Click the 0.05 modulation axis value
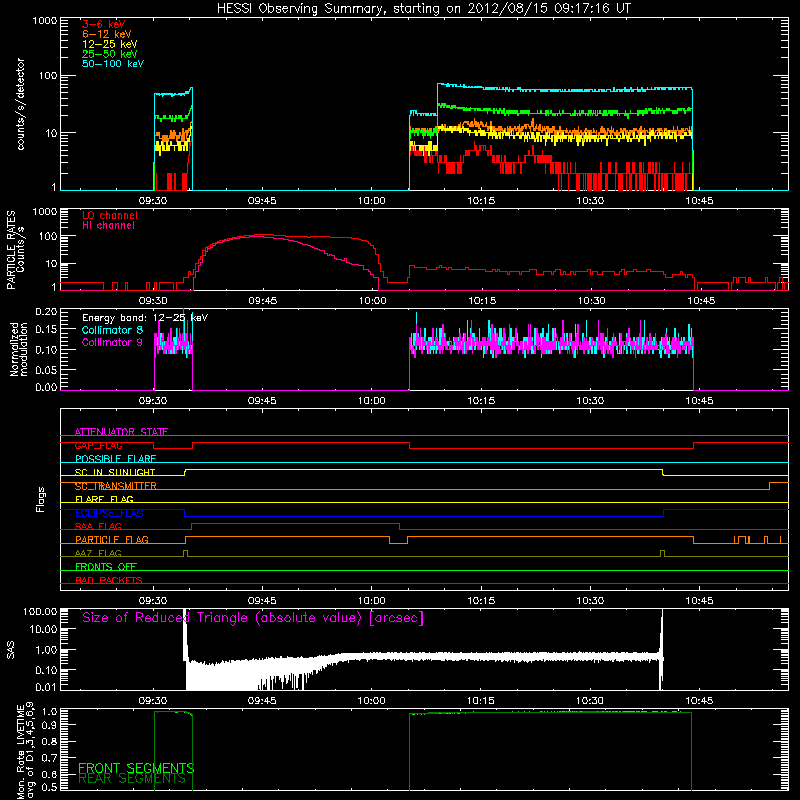Viewport: 800px width, 800px height. tap(46, 370)
